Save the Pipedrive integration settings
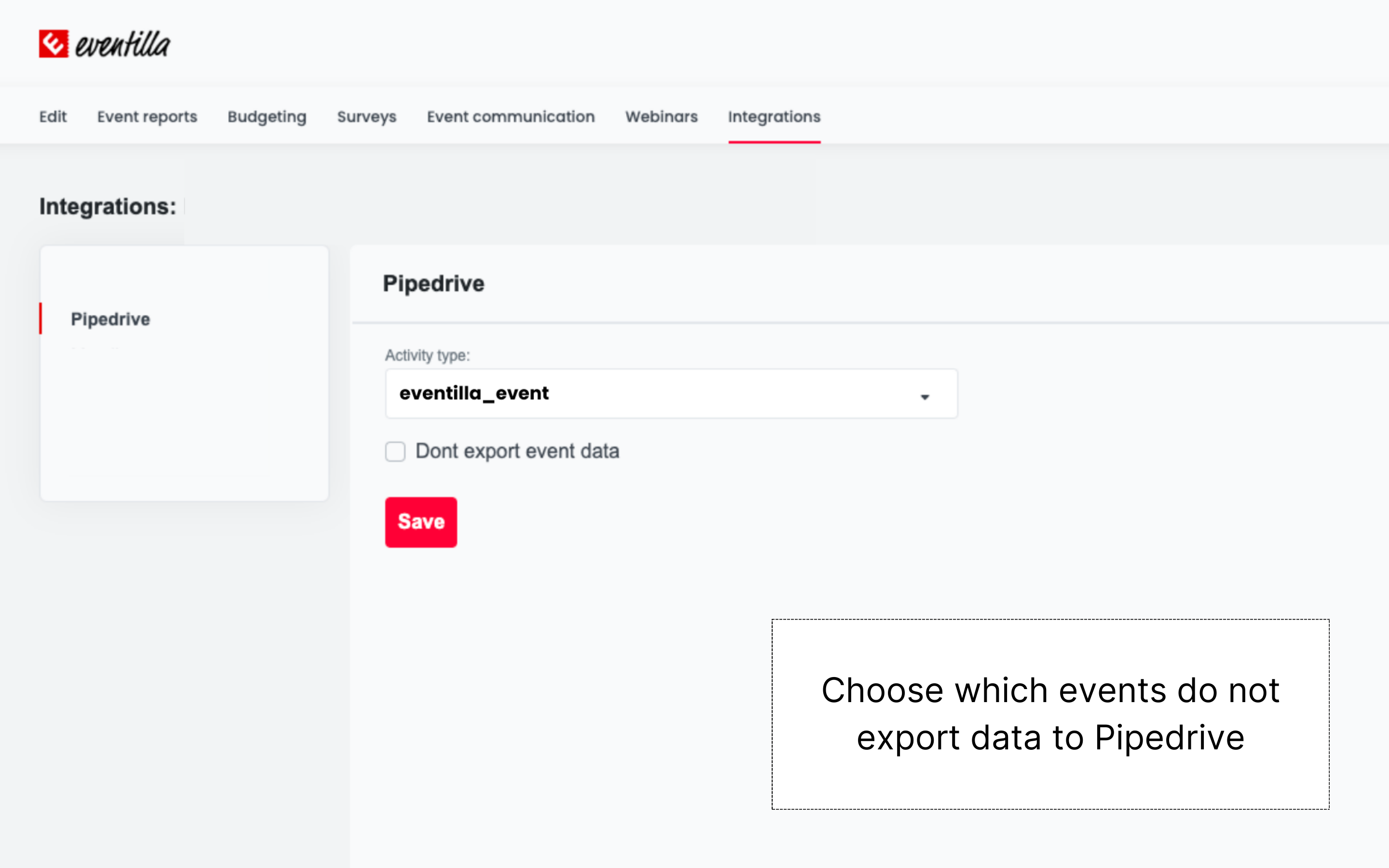Viewport: 1389px width, 868px height. [x=421, y=522]
